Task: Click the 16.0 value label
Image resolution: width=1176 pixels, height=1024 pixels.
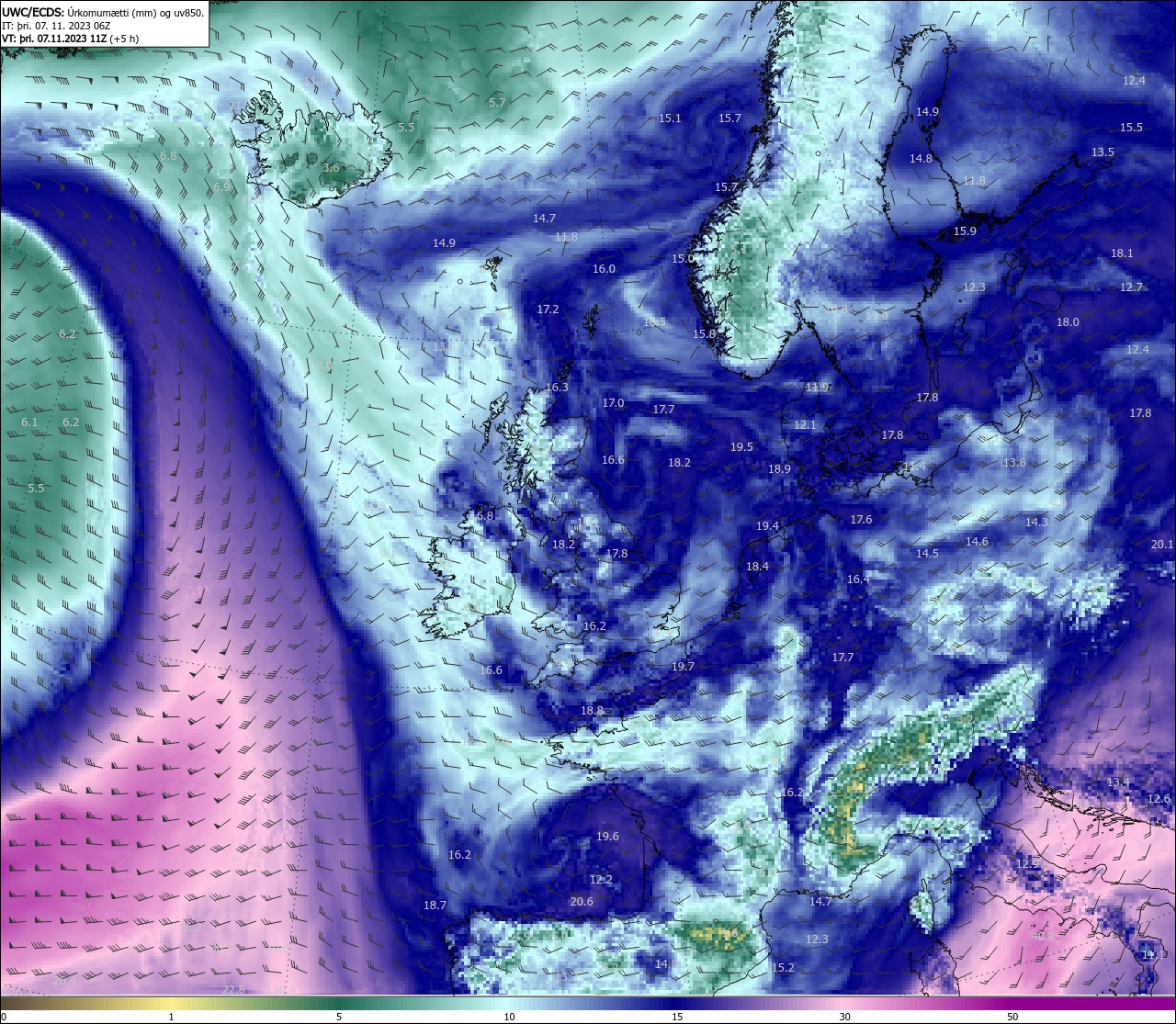Action: 604,269
